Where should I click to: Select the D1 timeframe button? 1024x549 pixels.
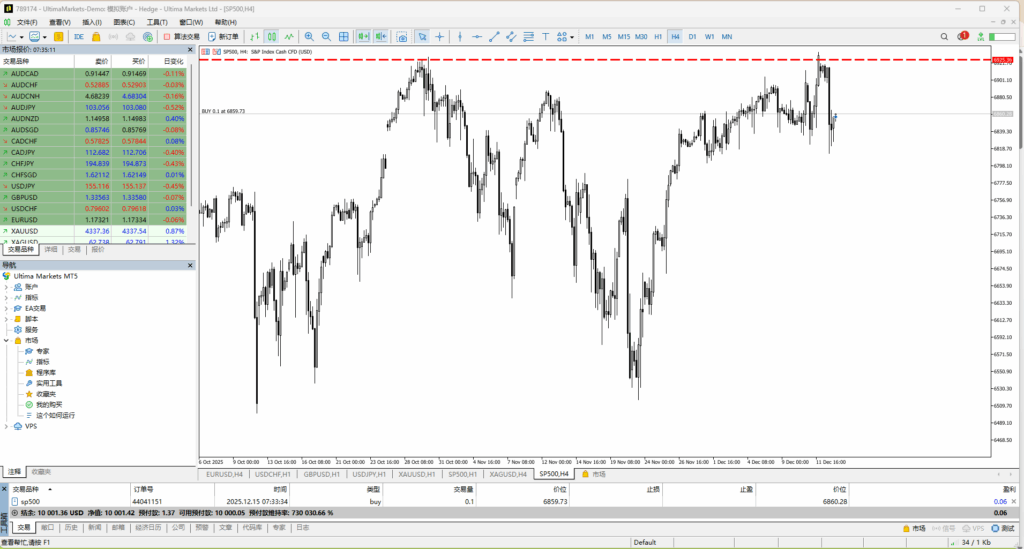(692, 37)
